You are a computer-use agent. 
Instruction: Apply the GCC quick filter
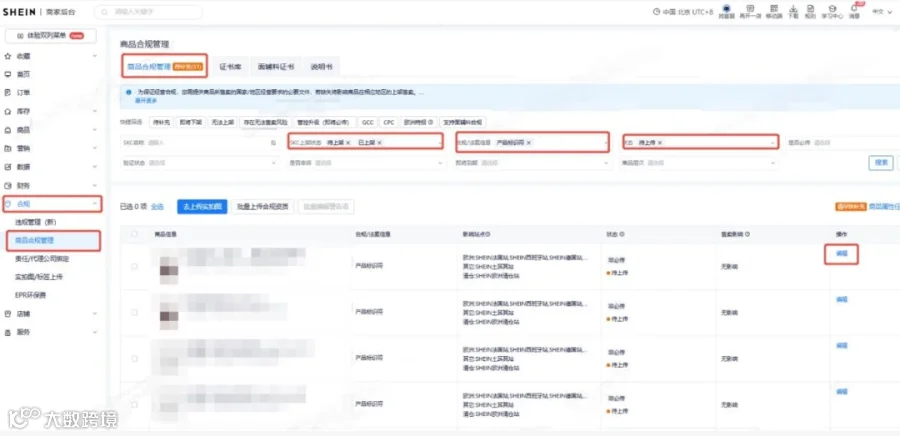pyautogui.click(x=367, y=122)
